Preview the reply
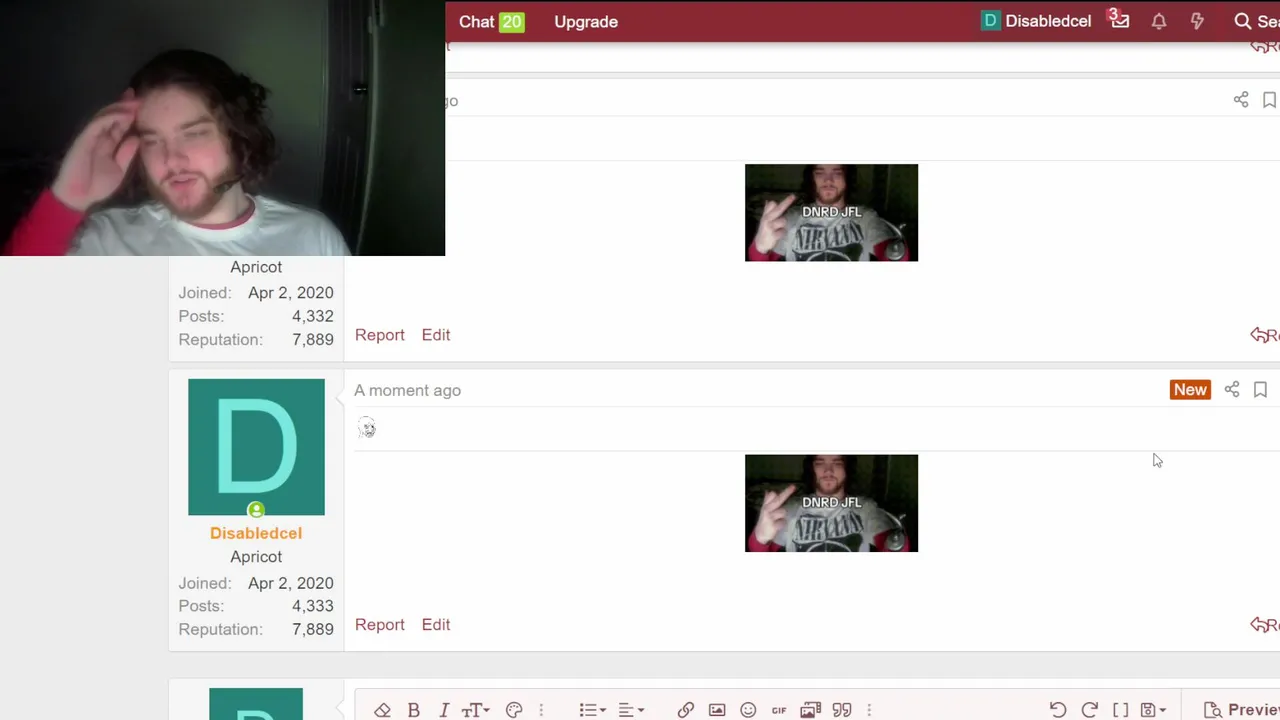 tap(1241, 709)
